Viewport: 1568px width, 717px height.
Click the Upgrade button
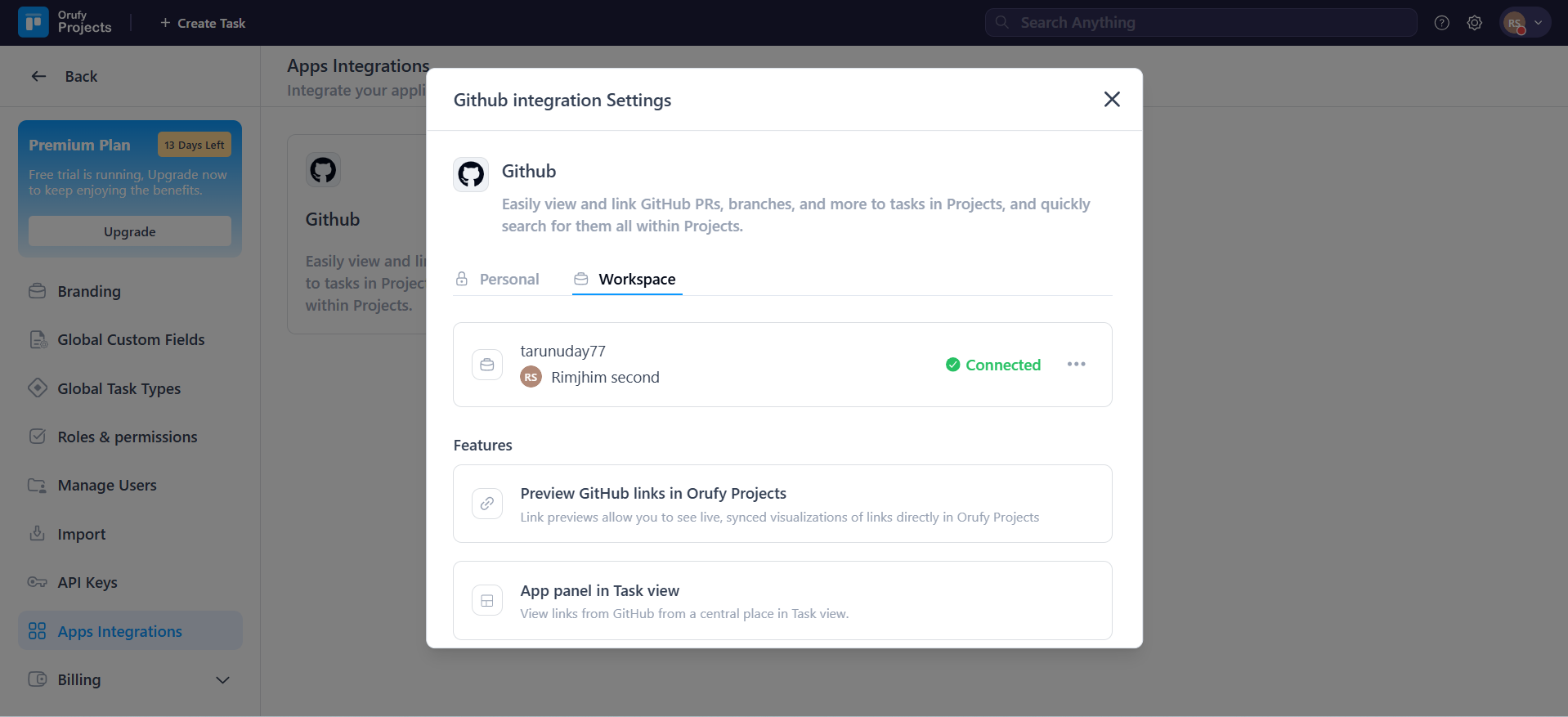[x=130, y=231]
